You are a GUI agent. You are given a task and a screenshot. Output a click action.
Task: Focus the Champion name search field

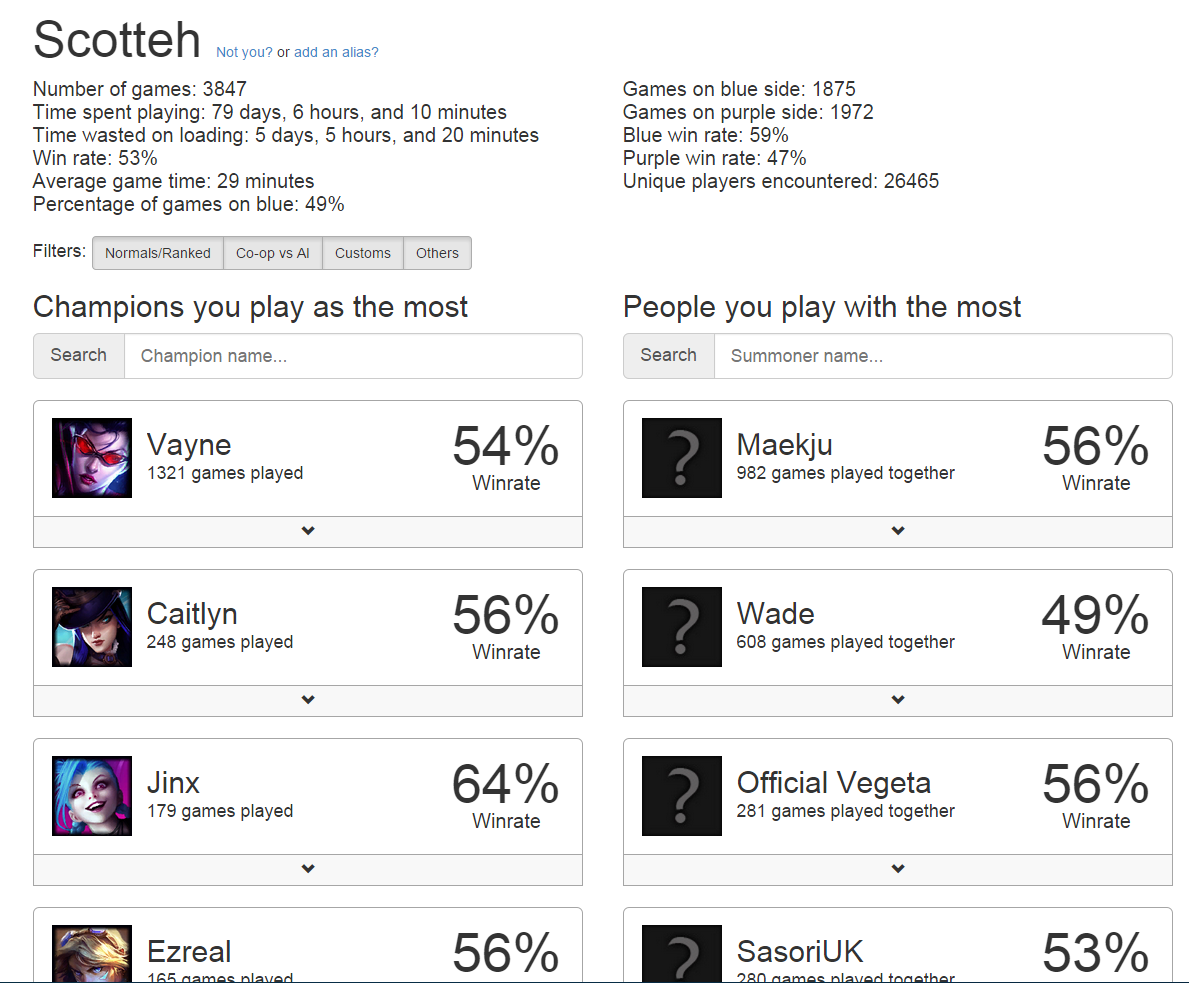coord(353,356)
